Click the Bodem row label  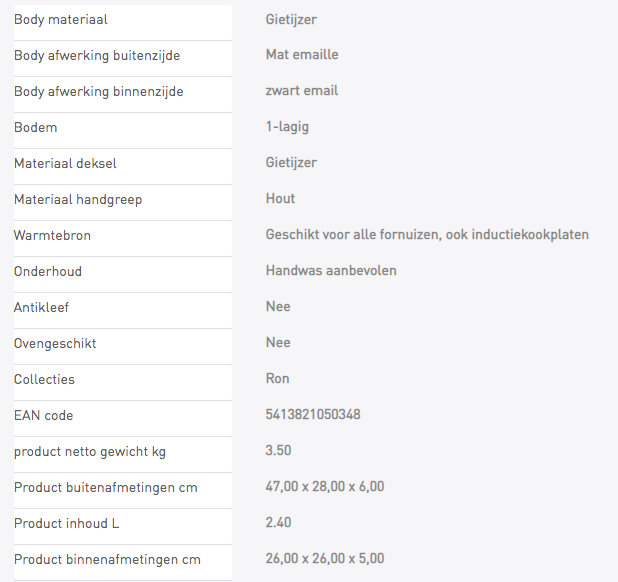click(35, 127)
